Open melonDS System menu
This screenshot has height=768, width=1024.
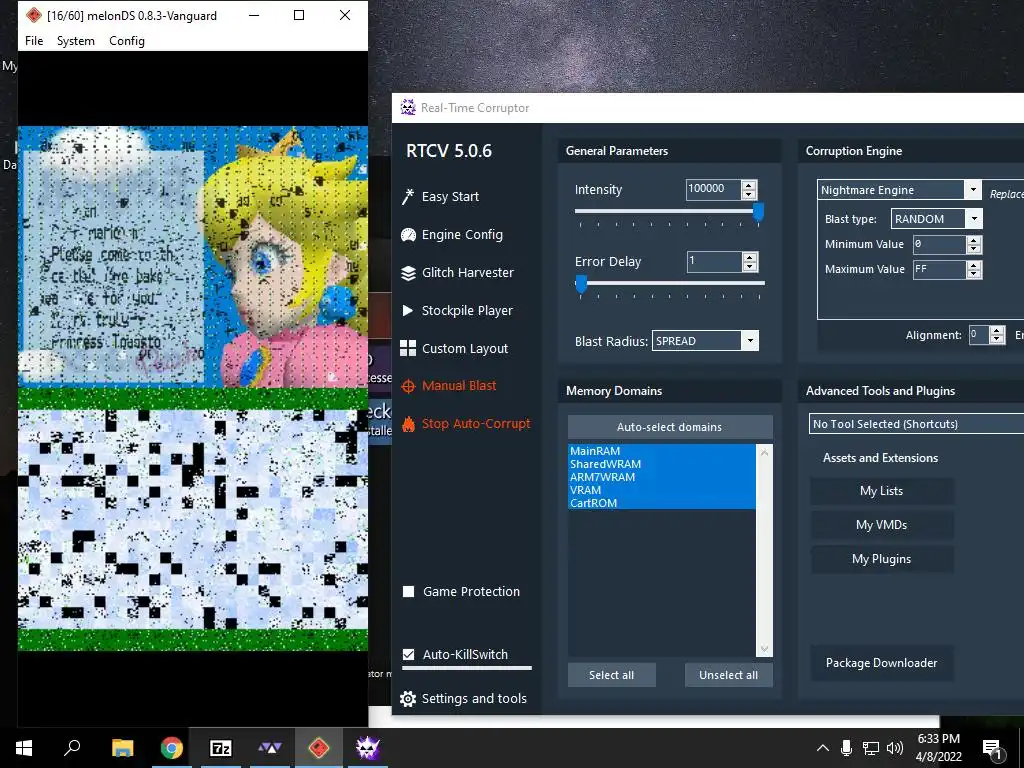76,40
